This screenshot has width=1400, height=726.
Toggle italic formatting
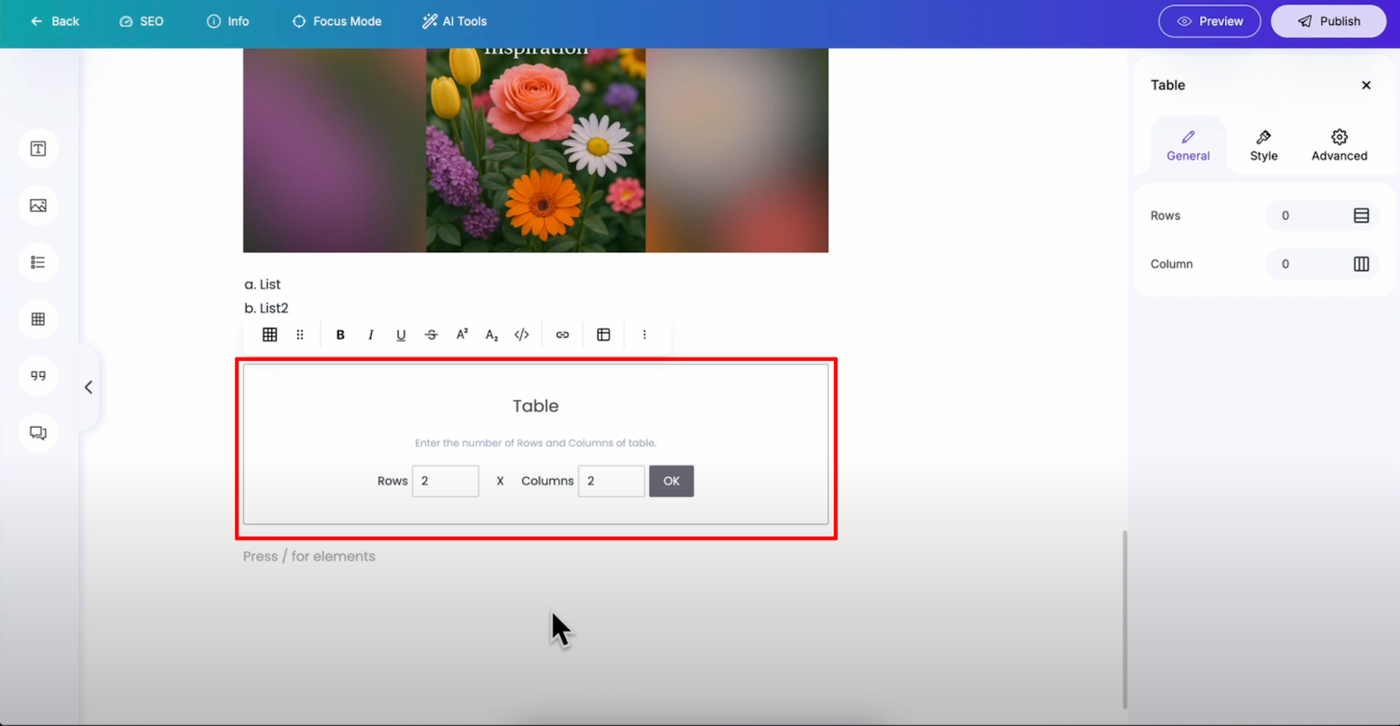371,335
